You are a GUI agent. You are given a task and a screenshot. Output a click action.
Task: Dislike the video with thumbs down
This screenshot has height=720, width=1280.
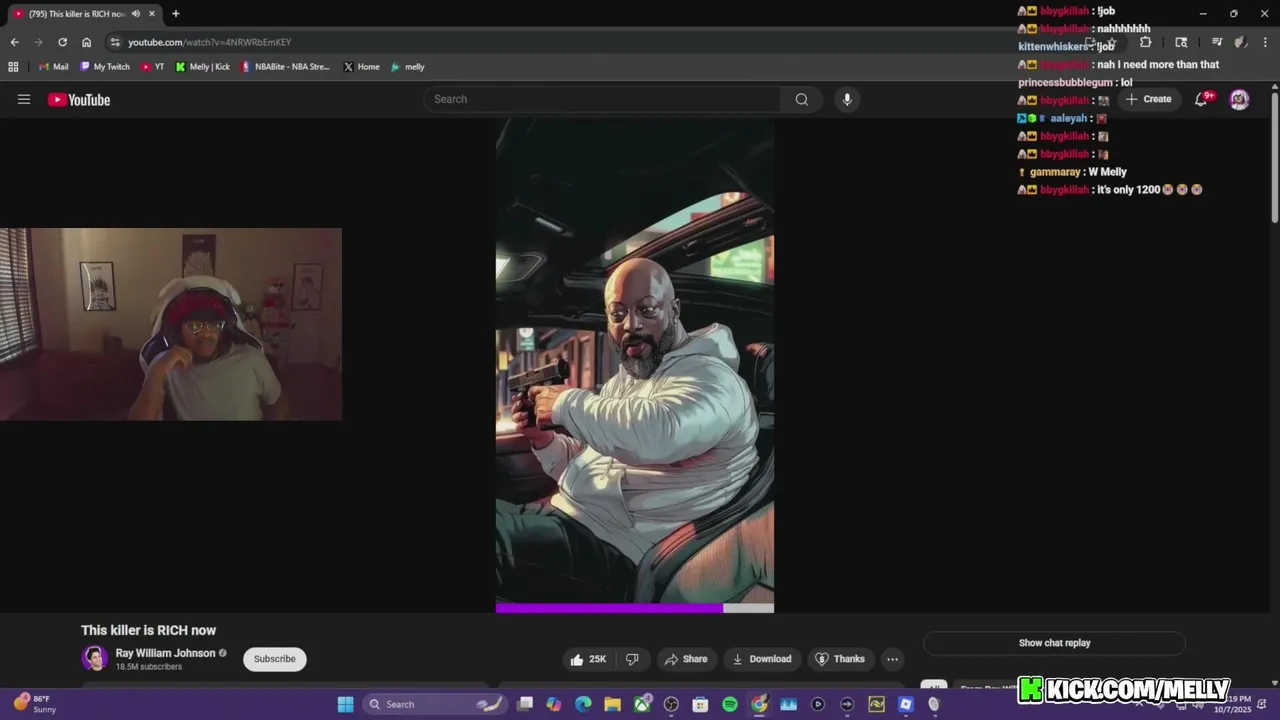(x=632, y=659)
